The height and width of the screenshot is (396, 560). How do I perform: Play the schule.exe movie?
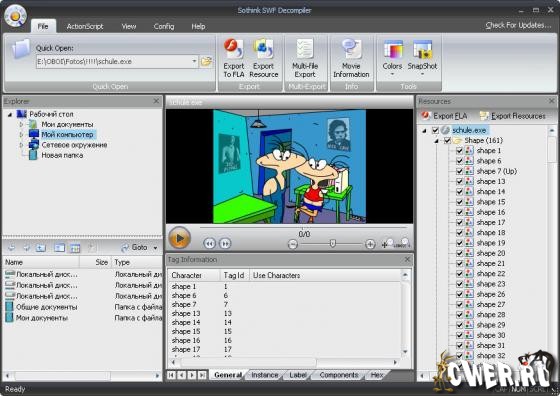[179, 238]
